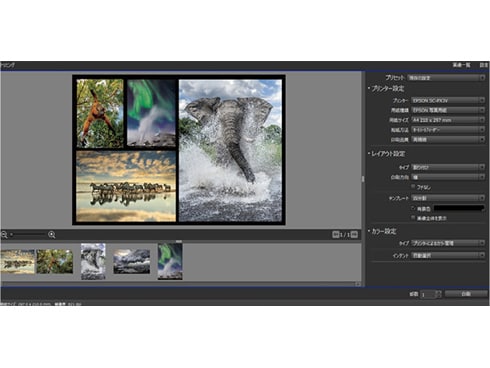Click the zoom out magnifier icon

pyautogui.click(x=4, y=235)
